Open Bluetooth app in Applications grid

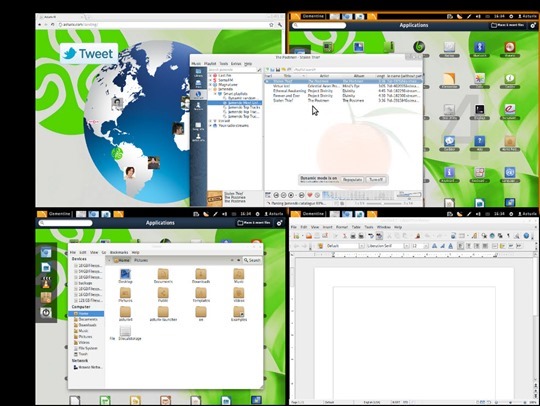pyautogui.click(x=480, y=49)
